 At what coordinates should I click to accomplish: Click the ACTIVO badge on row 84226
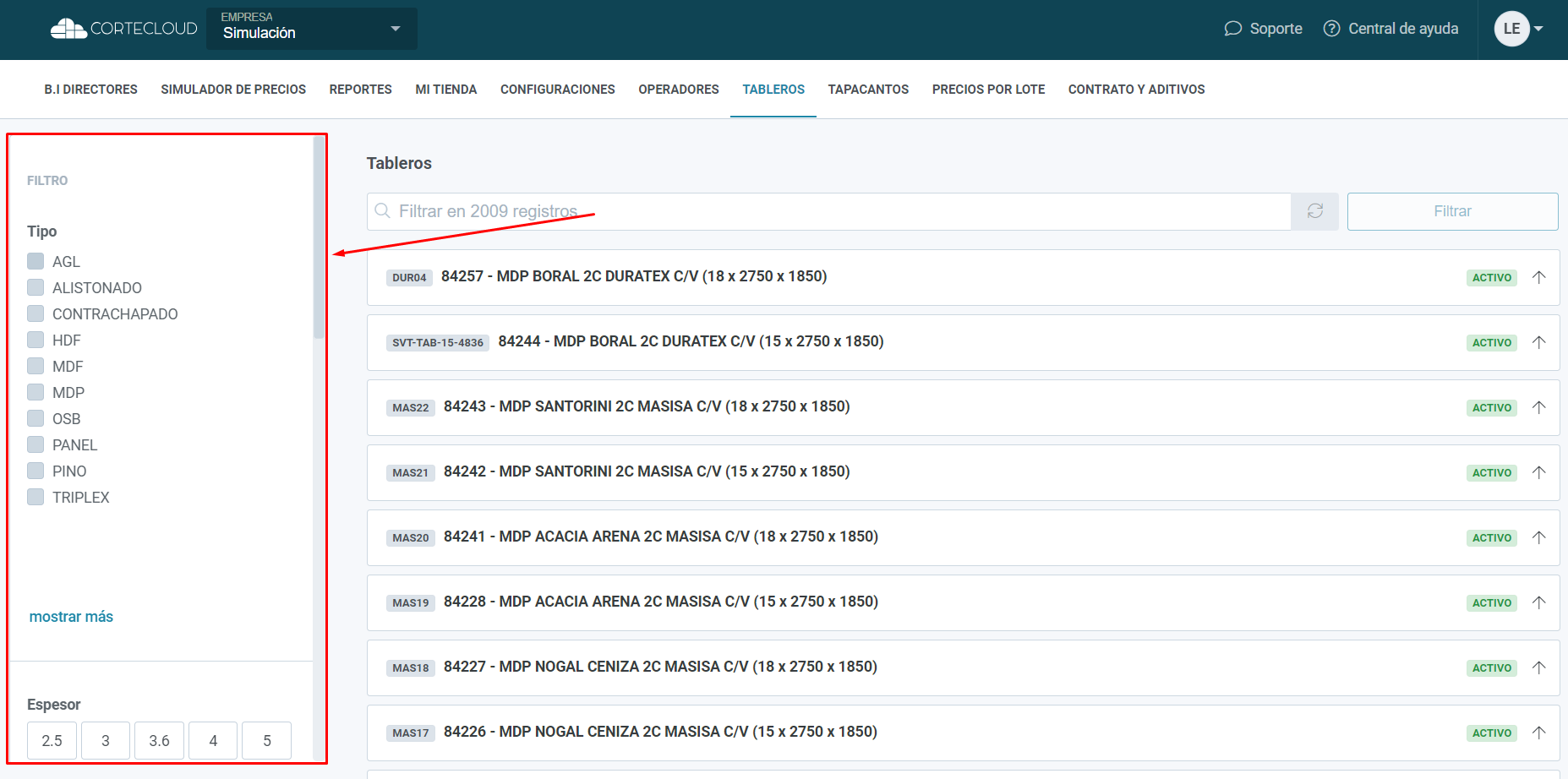[x=1492, y=733]
